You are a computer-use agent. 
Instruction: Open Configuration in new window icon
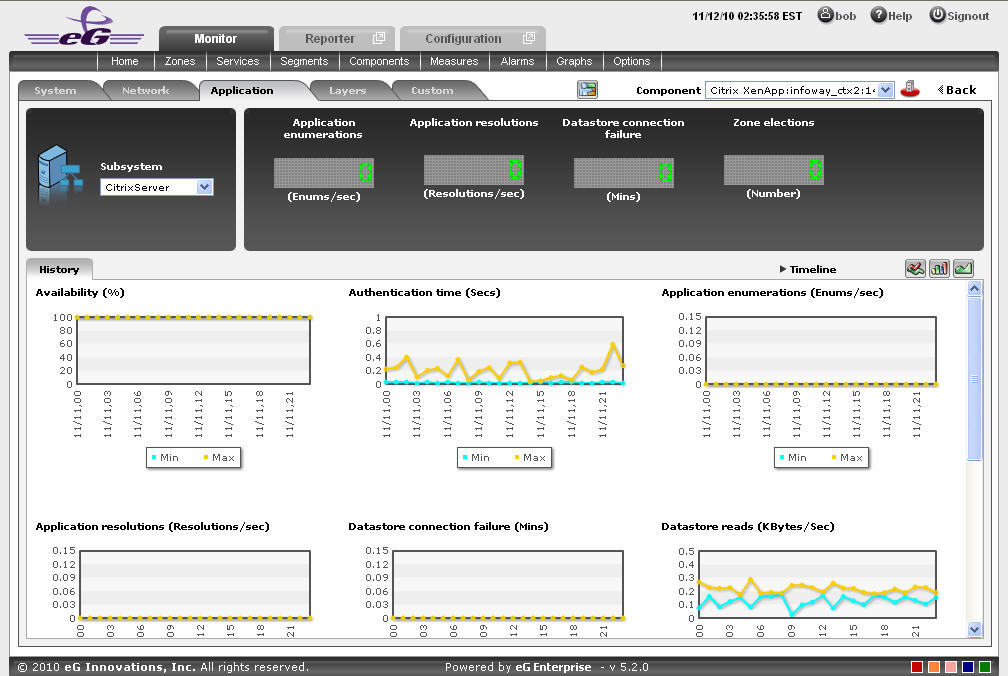[528, 39]
